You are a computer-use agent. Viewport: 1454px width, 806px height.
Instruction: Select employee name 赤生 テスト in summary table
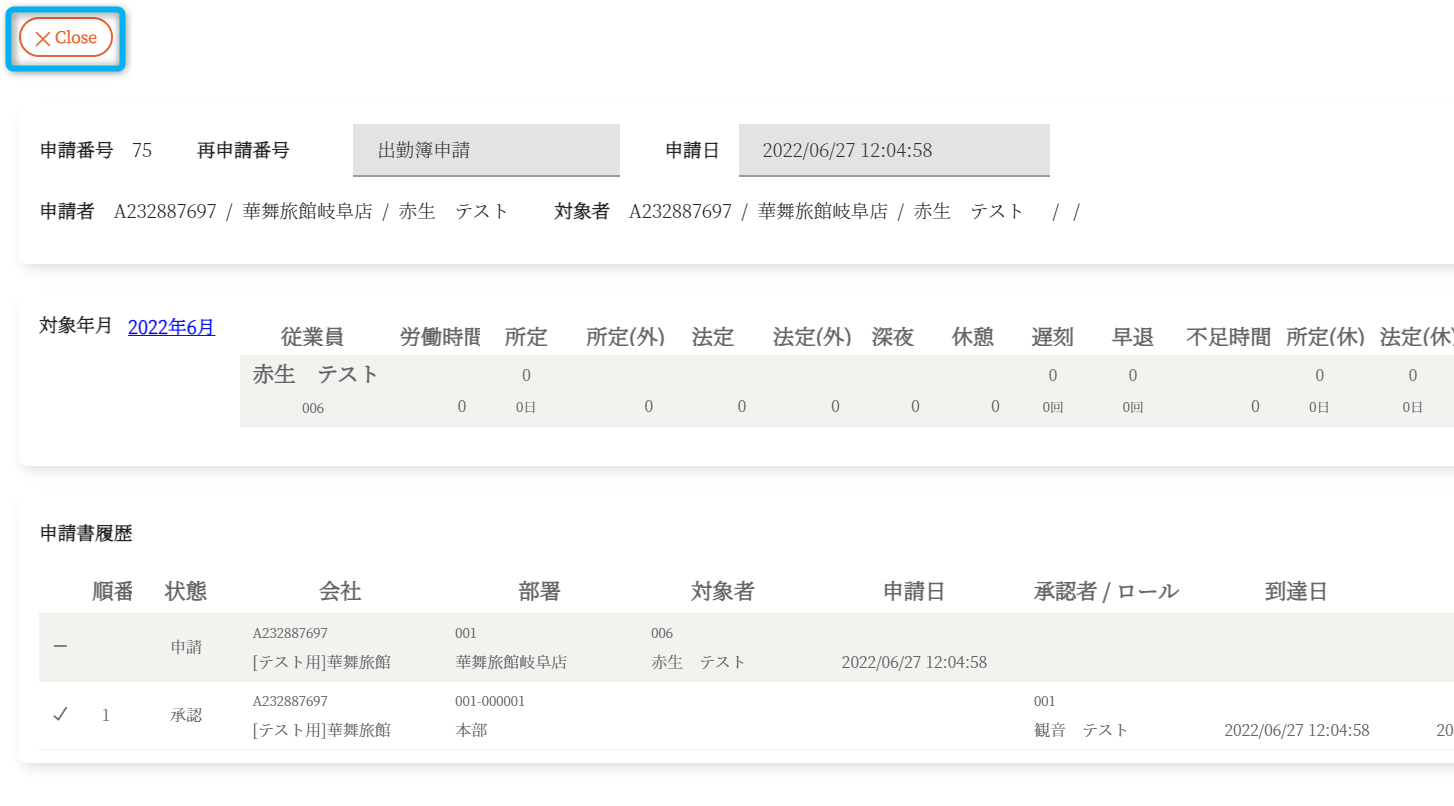tap(316, 374)
